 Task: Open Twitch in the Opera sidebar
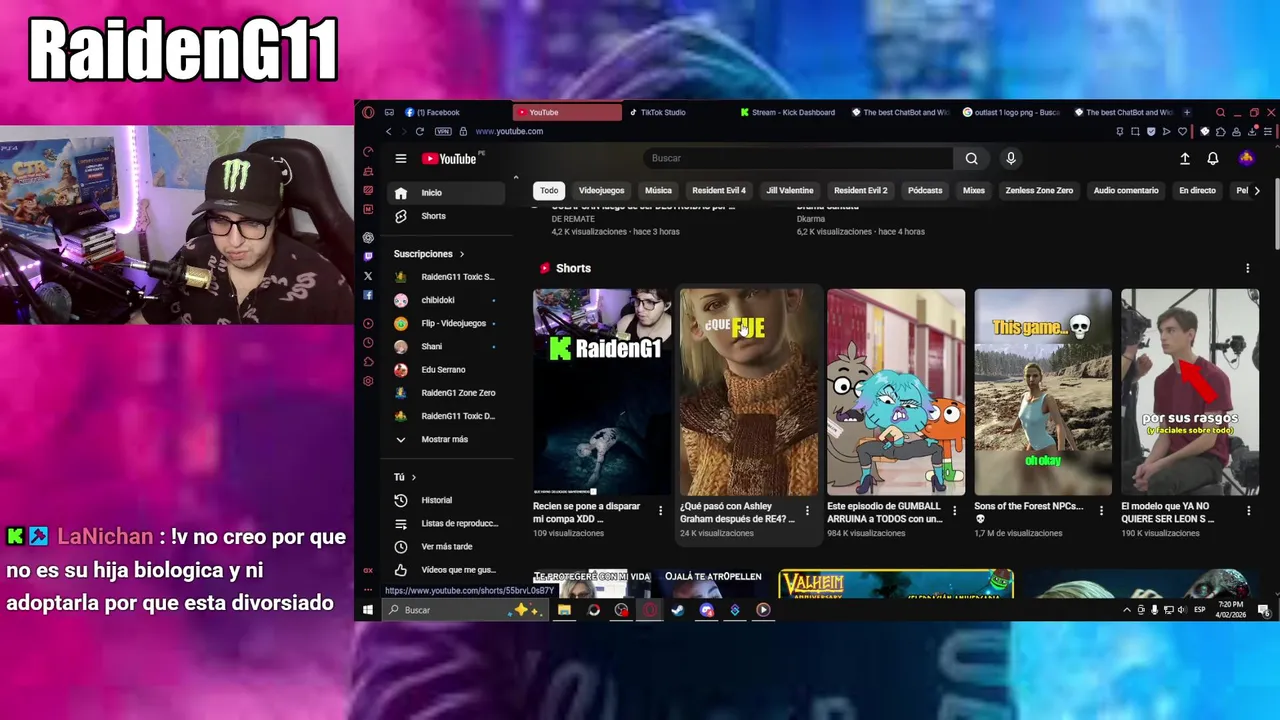pos(368,256)
